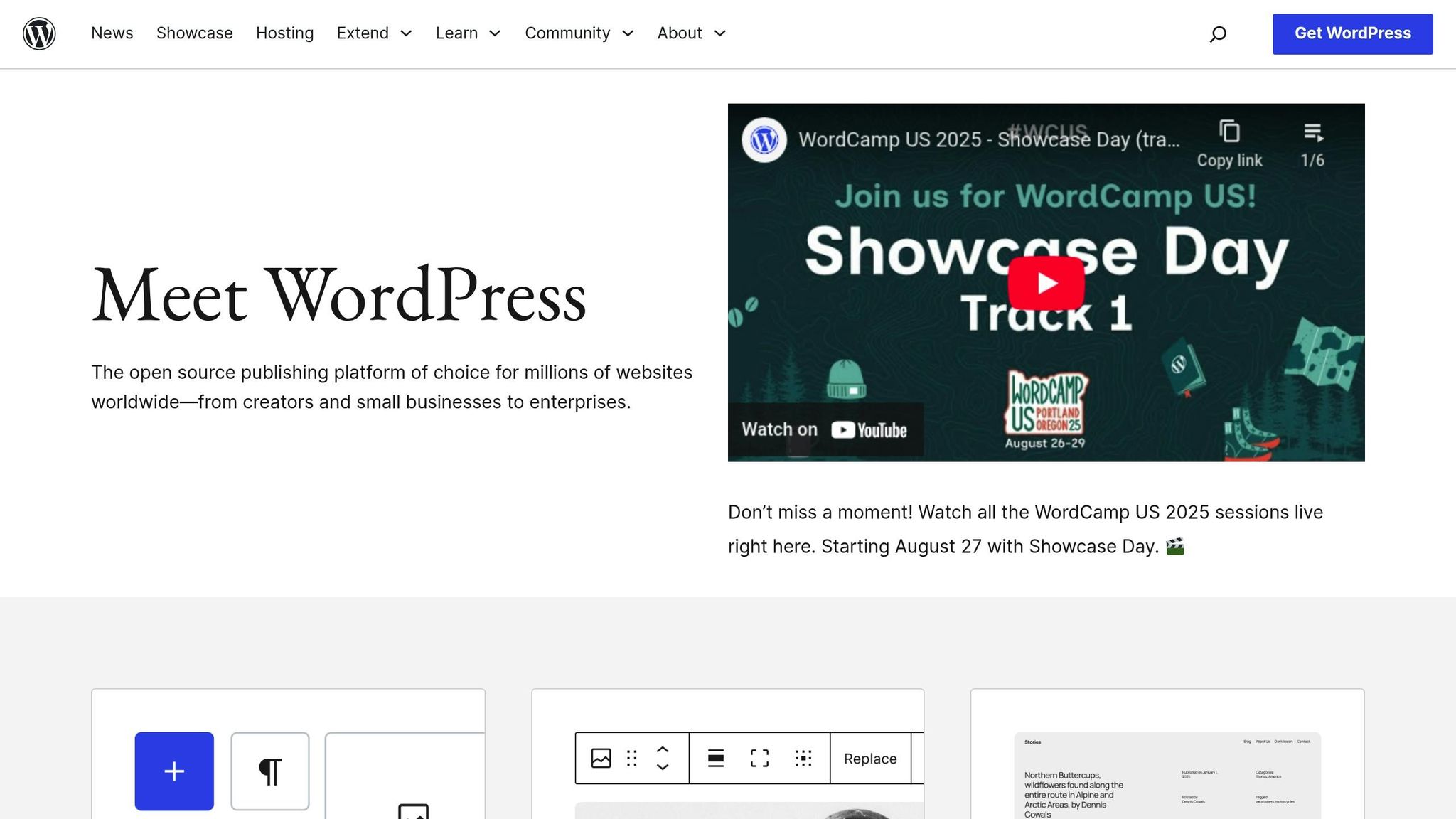Click the Stories site preview thumbnail
This screenshot has height=819, width=1456.
(1167, 775)
